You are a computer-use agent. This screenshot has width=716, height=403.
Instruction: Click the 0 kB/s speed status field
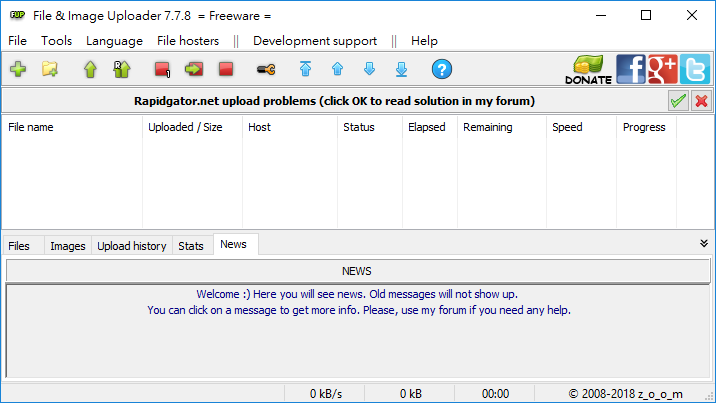325,393
